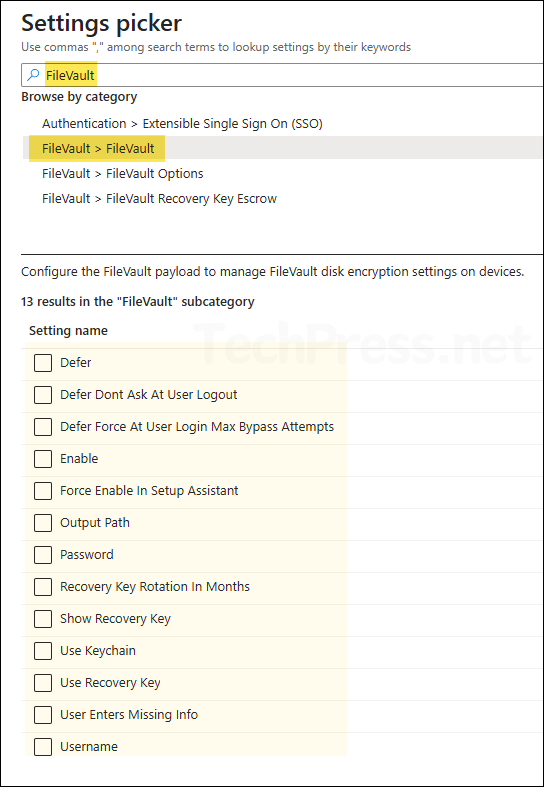This screenshot has height=787, width=544.
Task: Enable Recovery Key Rotation In Months checkbox
Action: click(x=43, y=587)
